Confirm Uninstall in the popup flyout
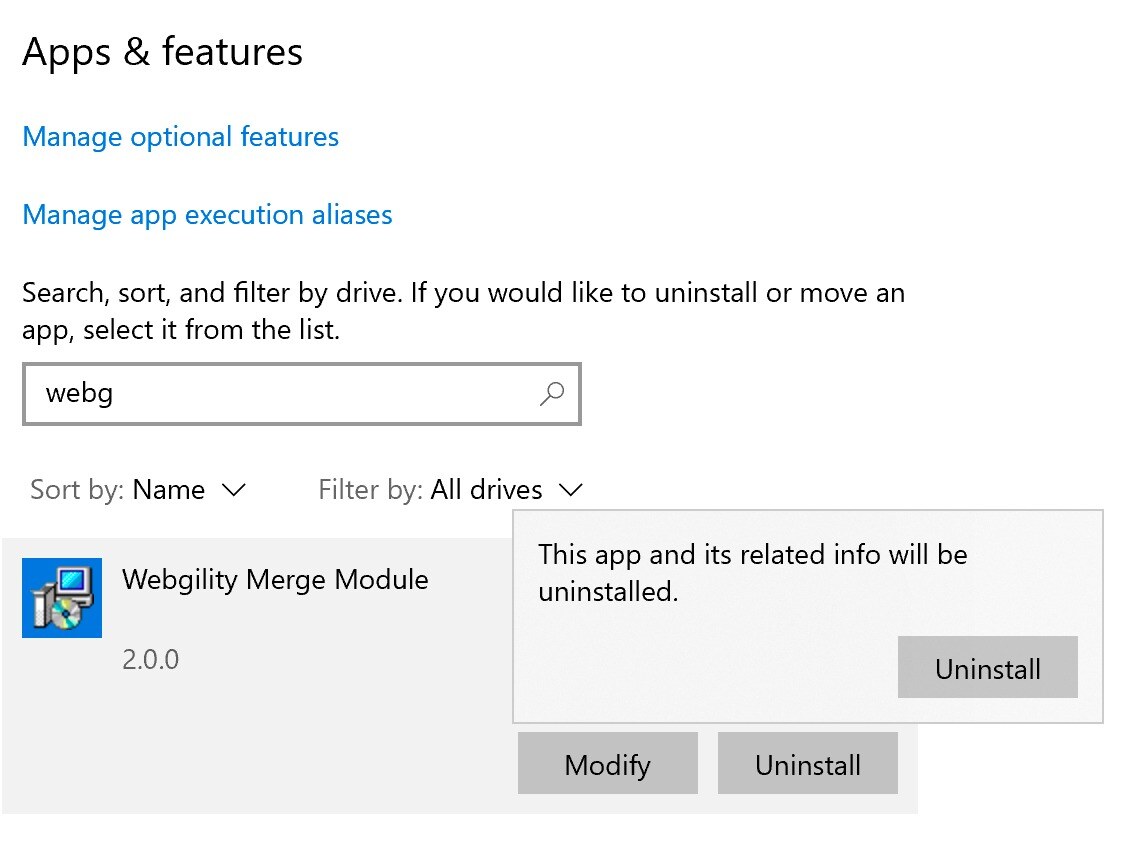The width and height of the screenshot is (1141, 857). [x=987, y=667]
